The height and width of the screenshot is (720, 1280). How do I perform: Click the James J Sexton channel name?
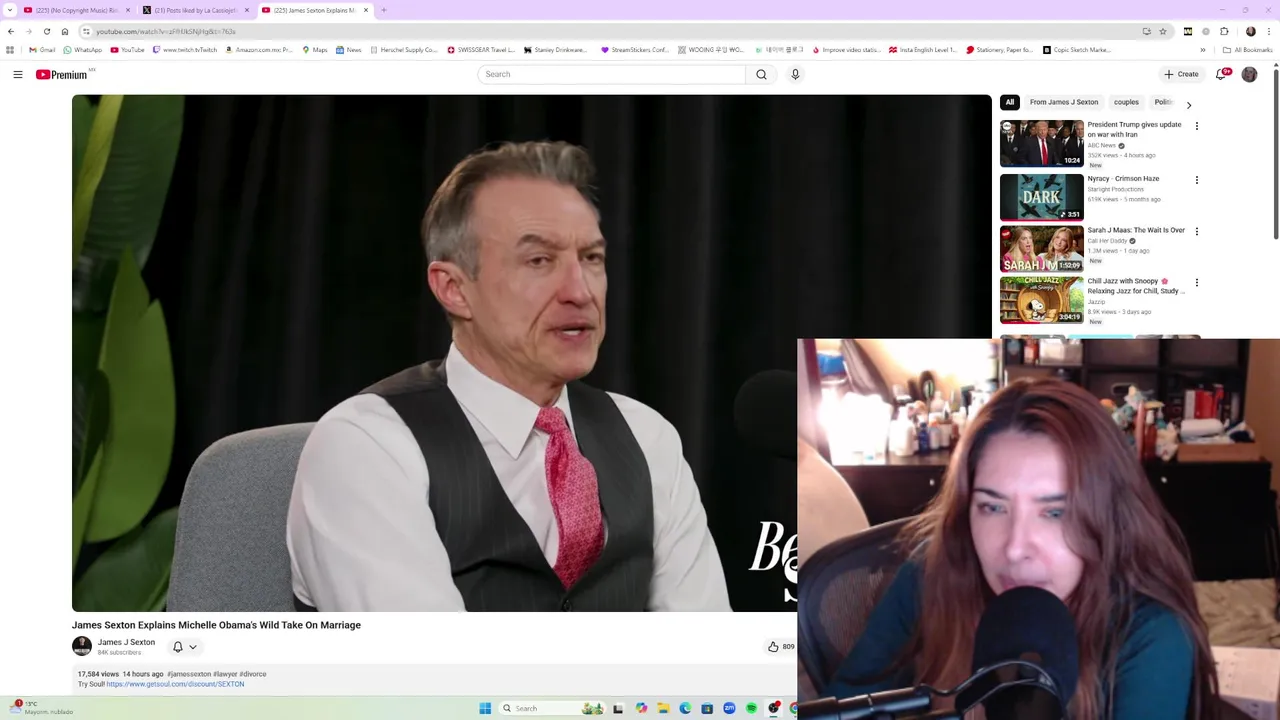(x=126, y=642)
